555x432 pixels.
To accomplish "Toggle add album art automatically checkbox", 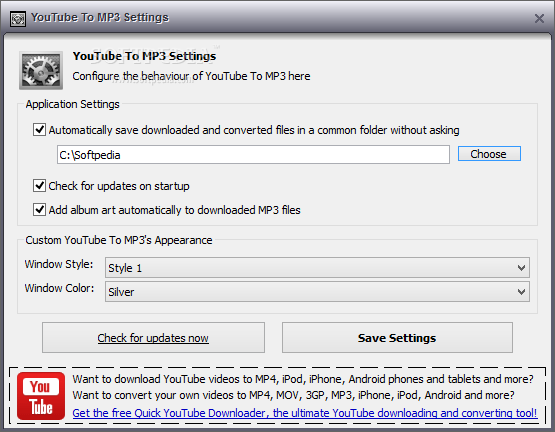I will tap(39, 210).
